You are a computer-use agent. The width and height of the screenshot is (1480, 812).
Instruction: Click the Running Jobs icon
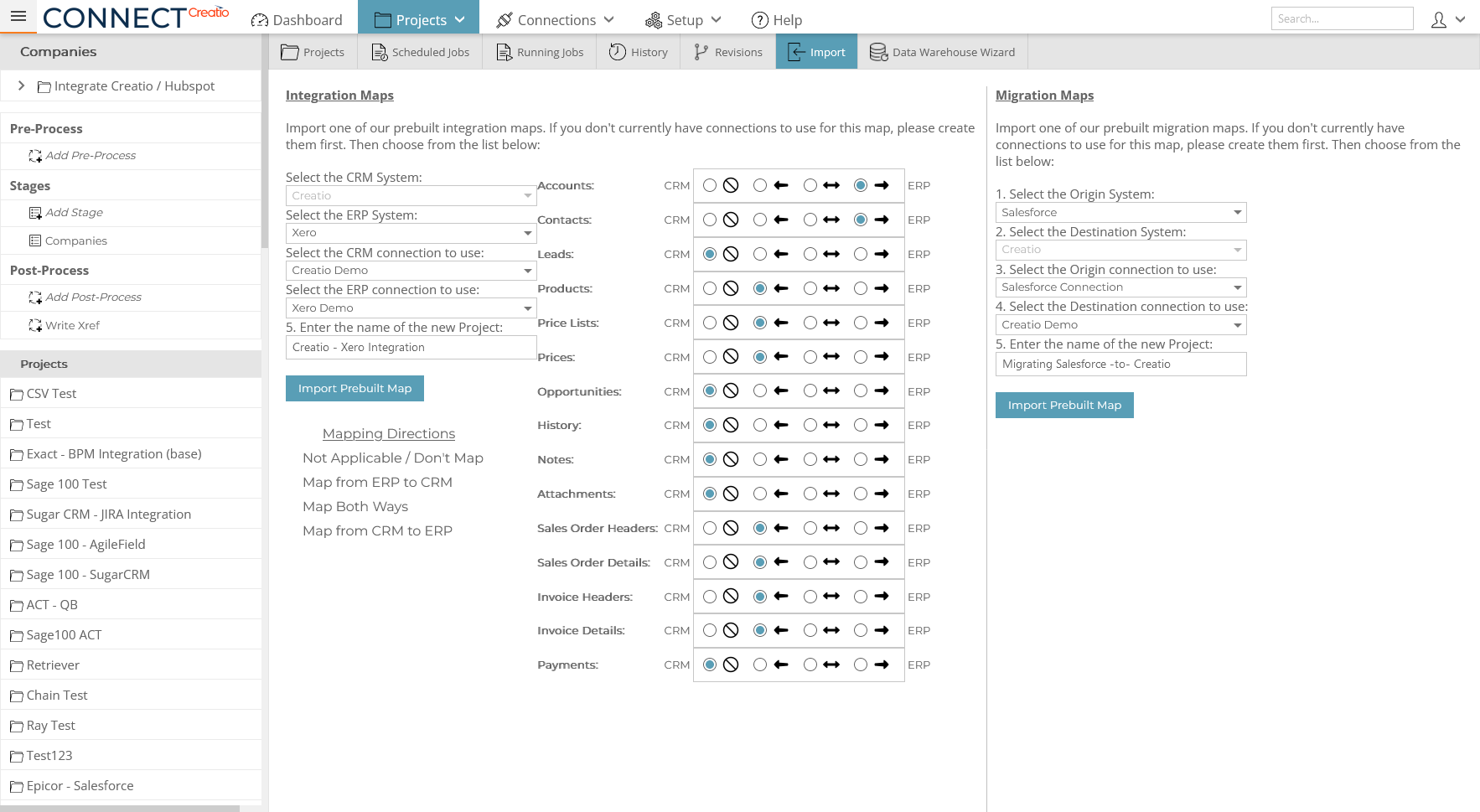pos(505,51)
